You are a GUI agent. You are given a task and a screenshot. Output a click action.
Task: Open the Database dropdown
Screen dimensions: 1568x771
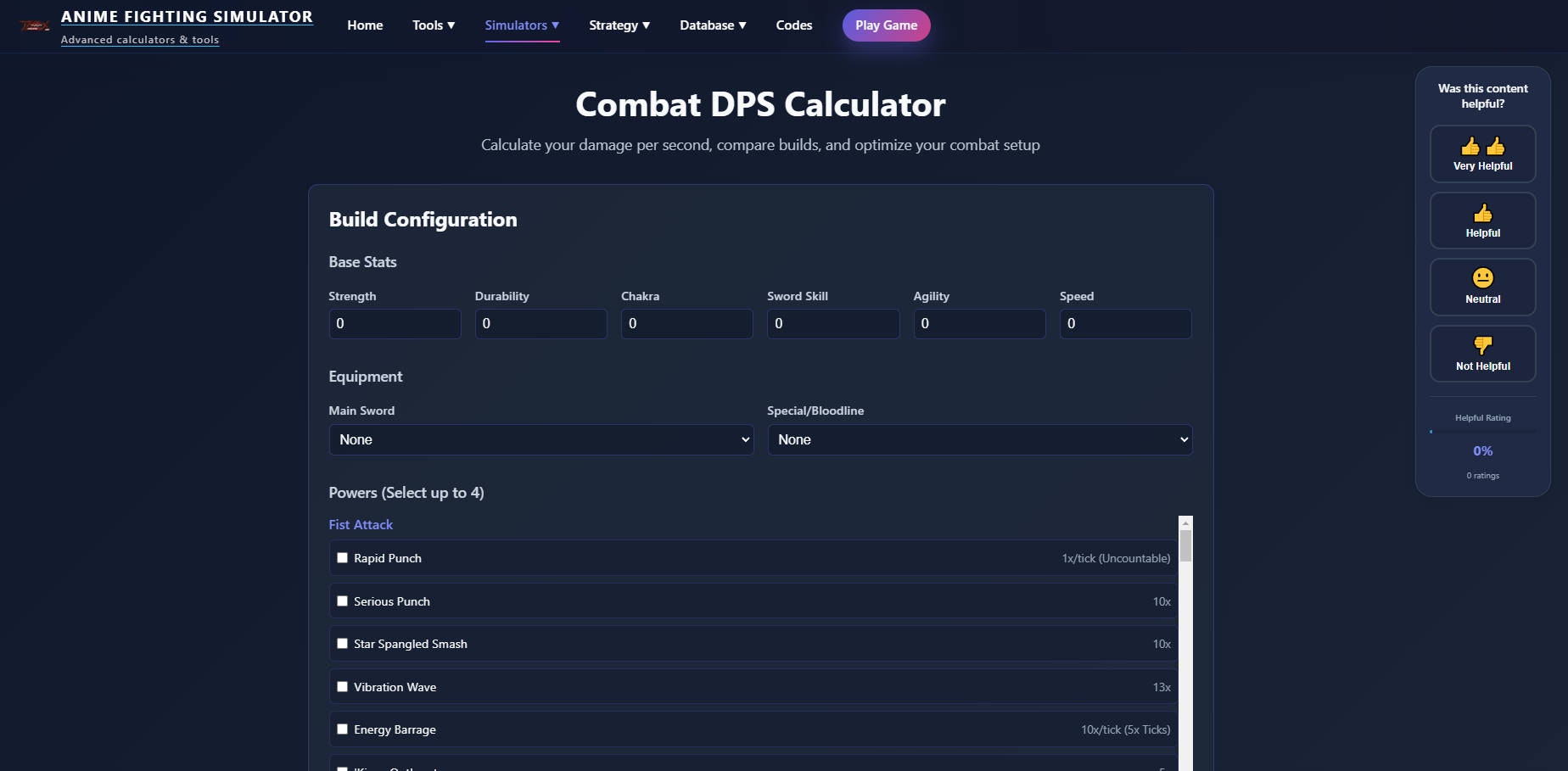click(712, 25)
